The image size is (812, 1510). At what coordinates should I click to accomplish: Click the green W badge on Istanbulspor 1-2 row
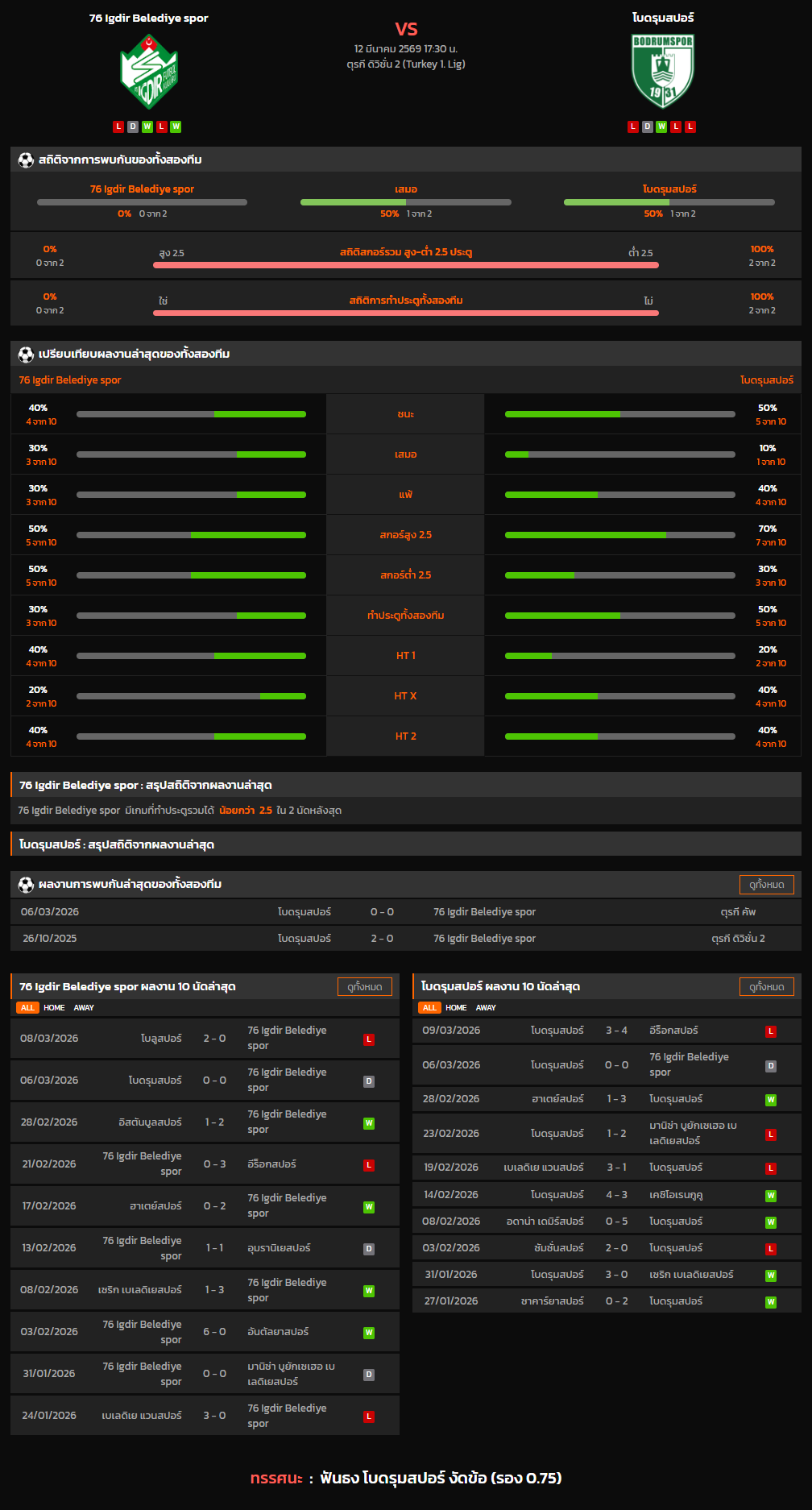coord(369,1123)
